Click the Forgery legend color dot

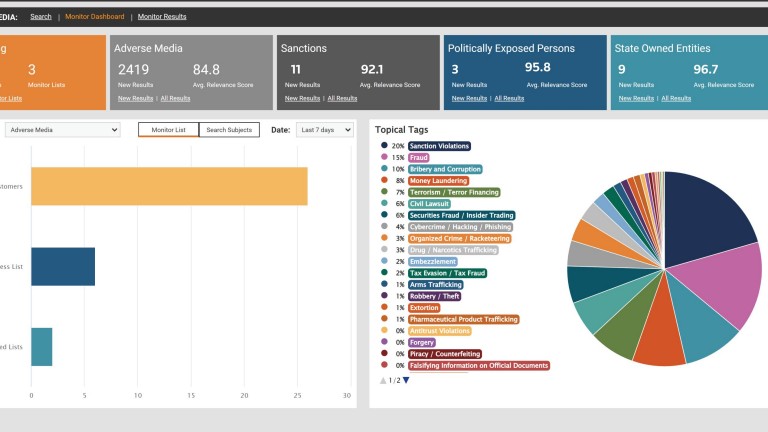click(x=384, y=342)
